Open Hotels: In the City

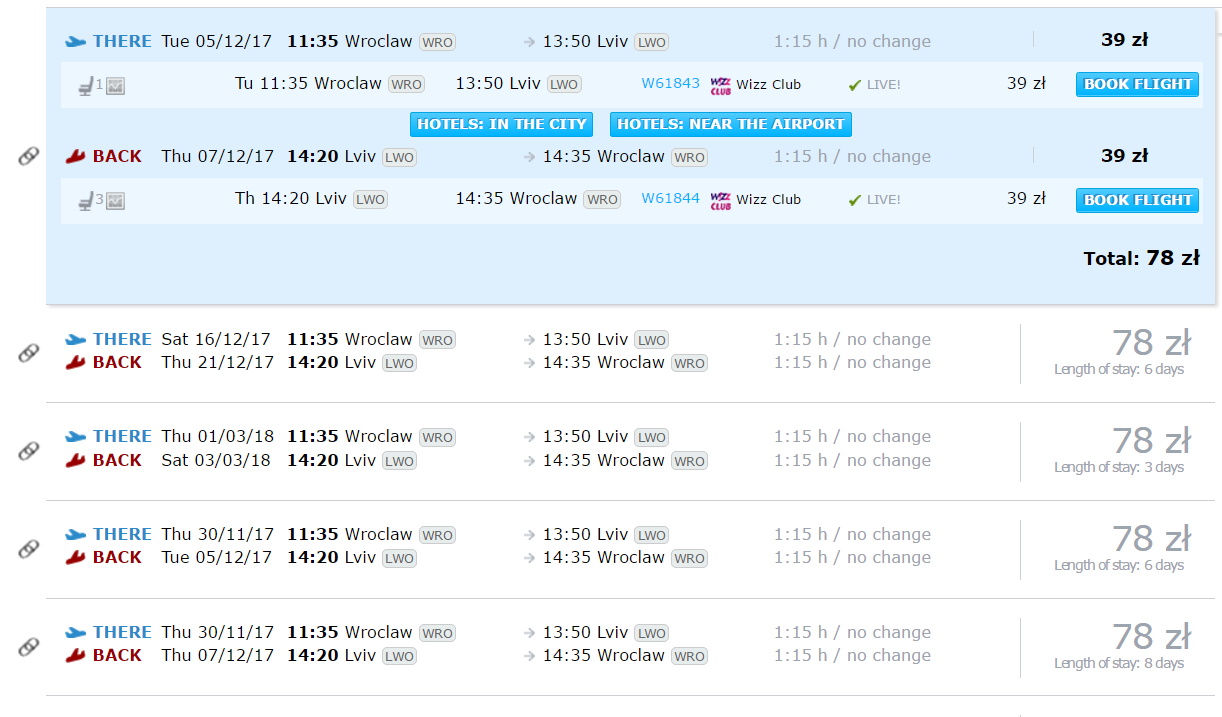pyautogui.click(x=501, y=124)
